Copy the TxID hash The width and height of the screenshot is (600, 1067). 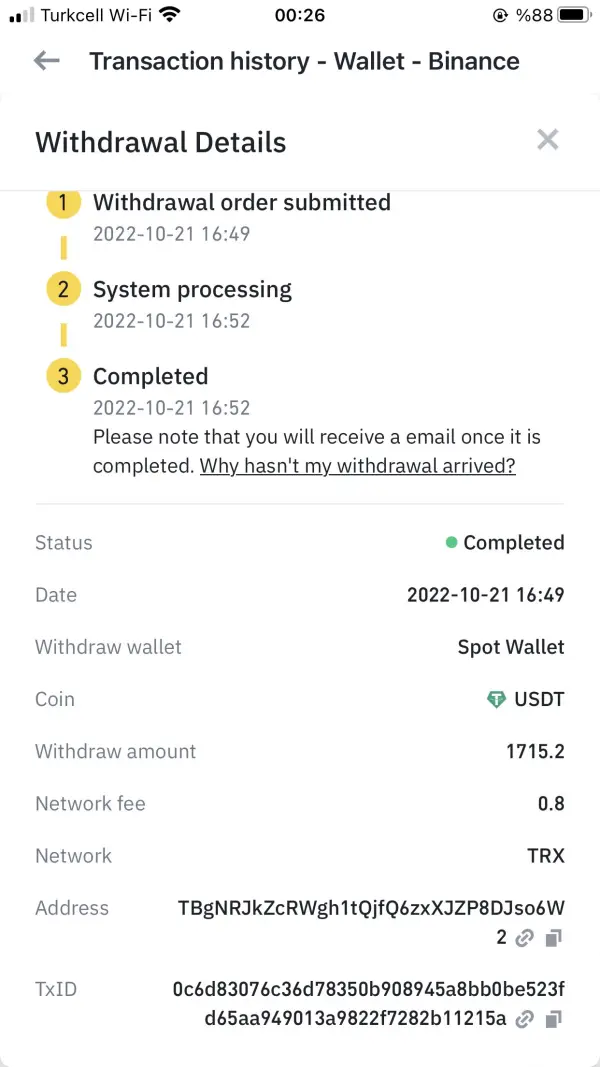click(554, 1020)
